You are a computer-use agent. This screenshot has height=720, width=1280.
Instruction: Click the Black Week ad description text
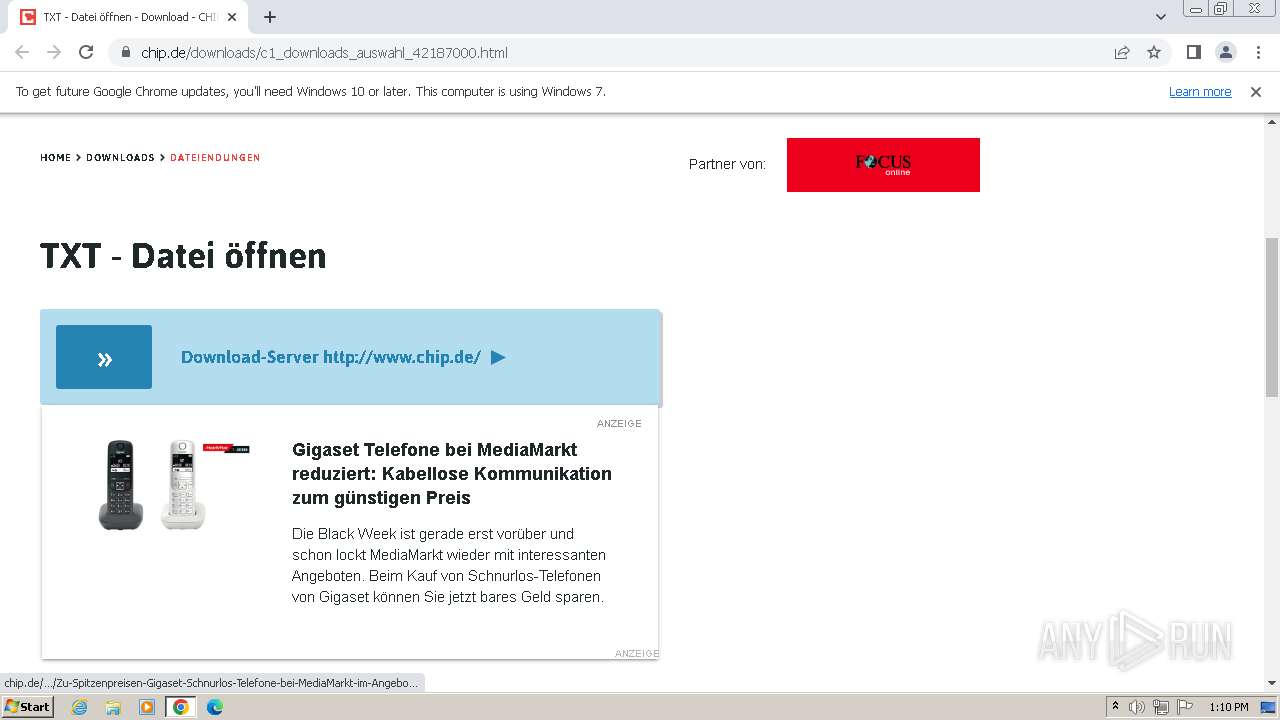coord(449,565)
